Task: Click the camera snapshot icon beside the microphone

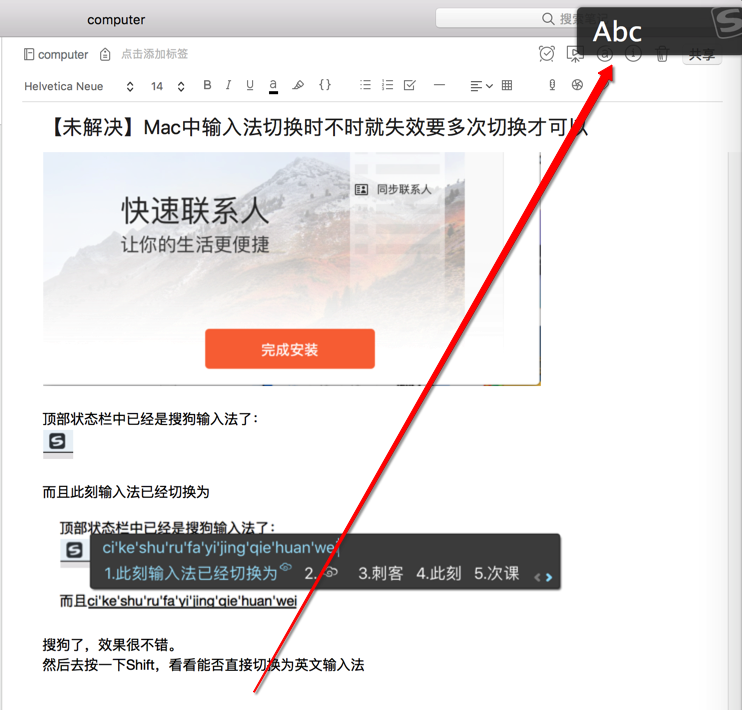Action: click(x=577, y=85)
